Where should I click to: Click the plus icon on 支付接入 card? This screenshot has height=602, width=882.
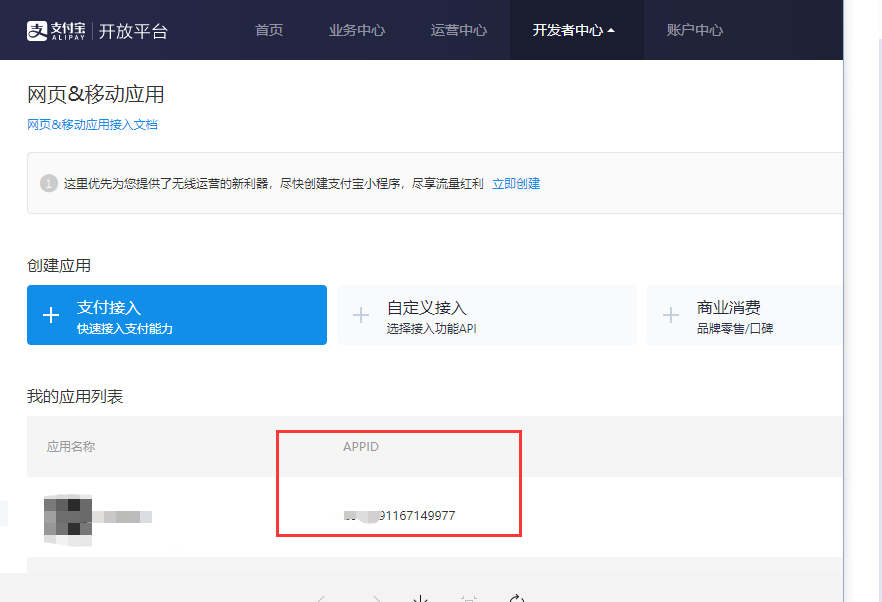pos(52,315)
